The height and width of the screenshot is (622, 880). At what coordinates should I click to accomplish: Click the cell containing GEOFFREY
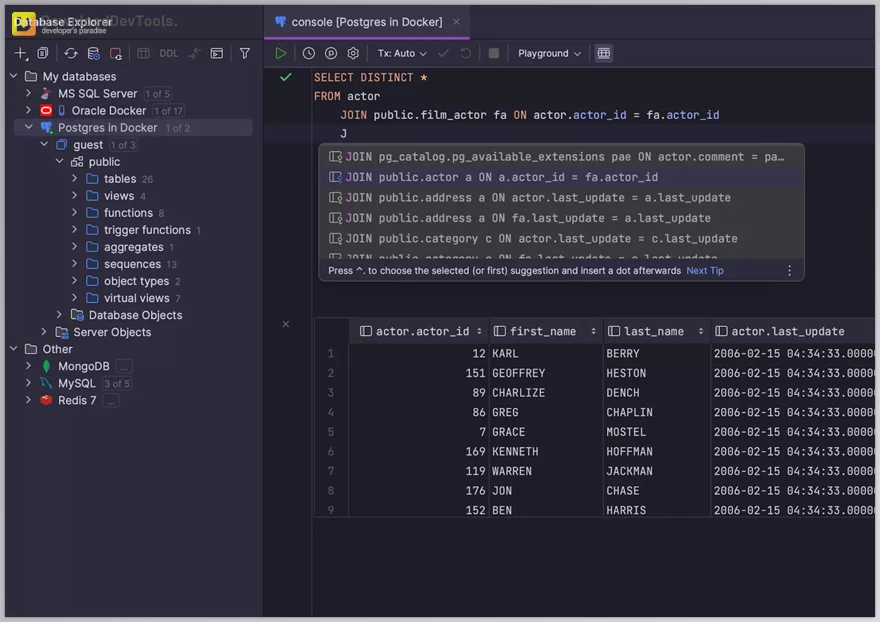pyautogui.click(x=546, y=373)
